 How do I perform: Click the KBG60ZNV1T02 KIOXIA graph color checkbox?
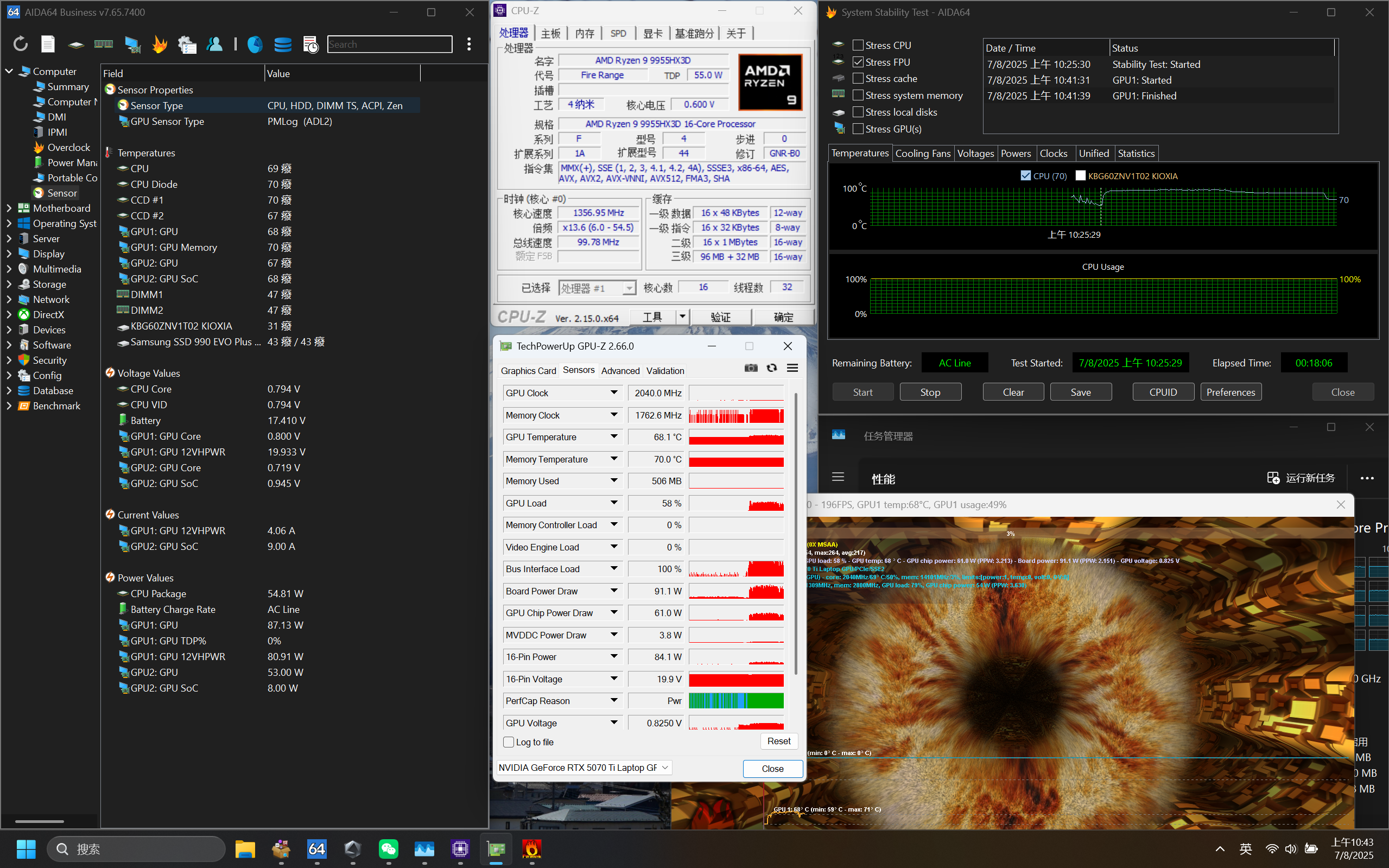pyautogui.click(x=1080, y=176)
